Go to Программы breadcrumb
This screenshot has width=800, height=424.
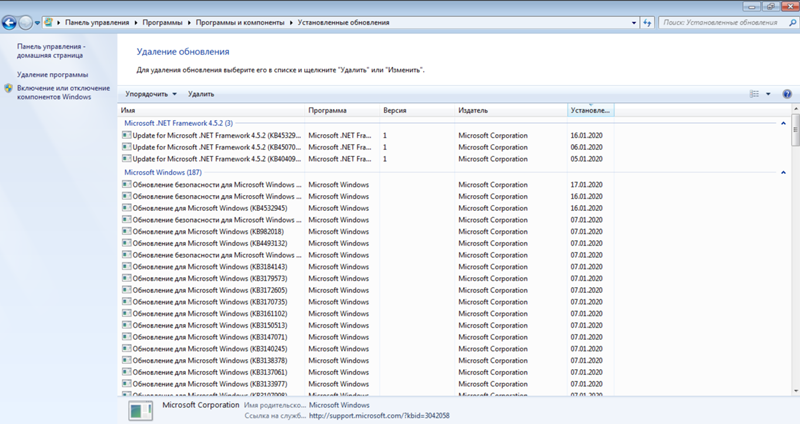162,22
